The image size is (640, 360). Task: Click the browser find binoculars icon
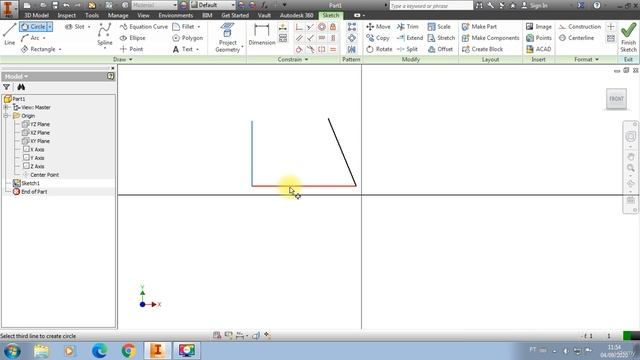click(21, 87)
